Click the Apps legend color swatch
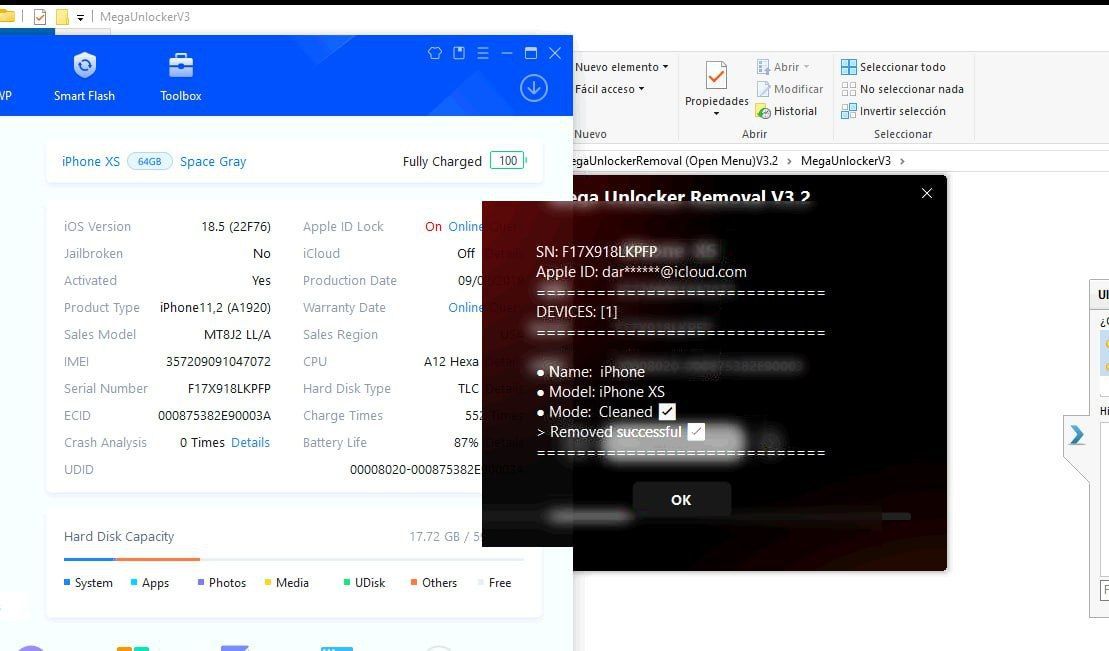The width and height of the screenshot is (1109, 651). click(134, 582)
